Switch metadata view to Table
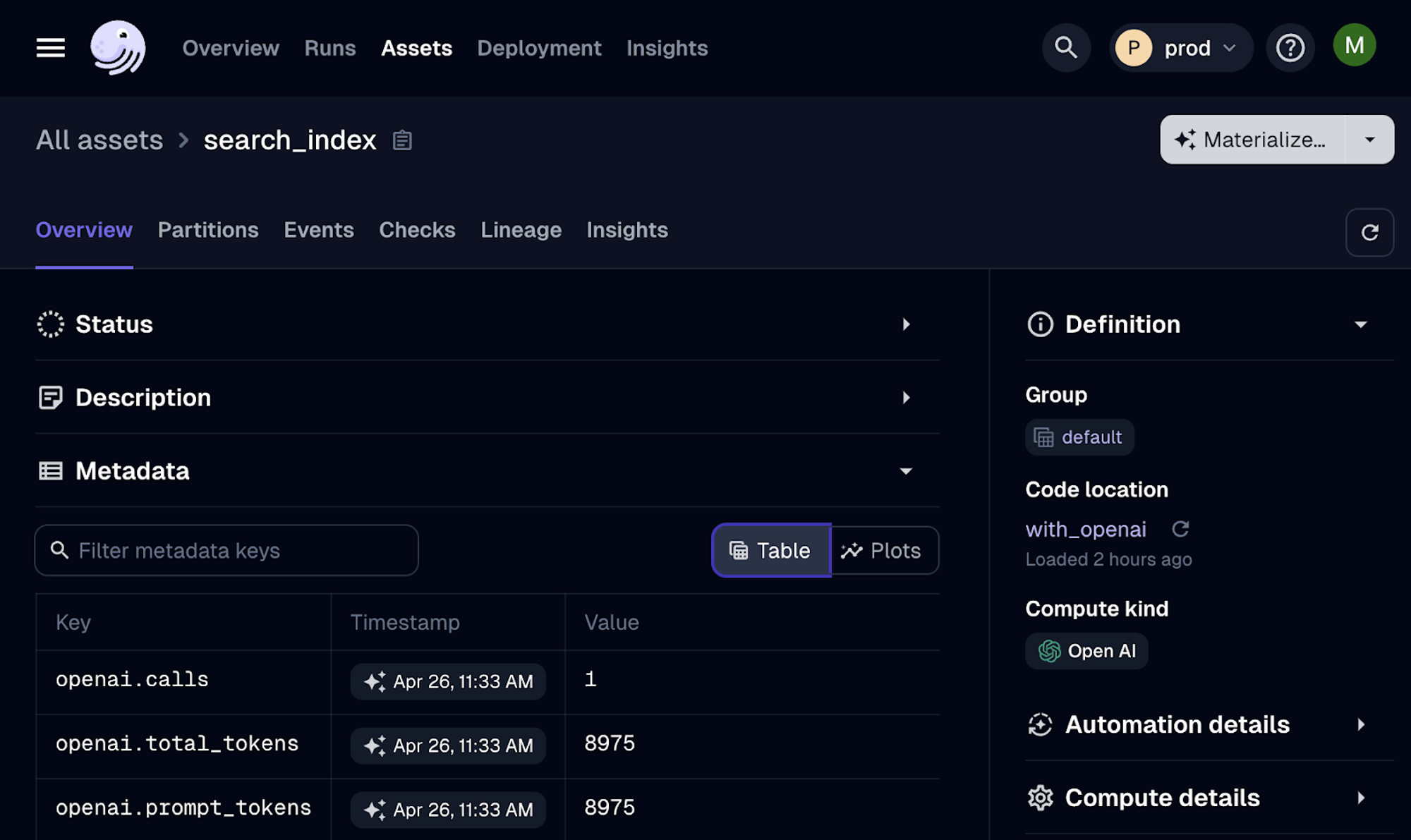Image resolution: width=1411 pixels, height=840 pixels. [771, 550]
